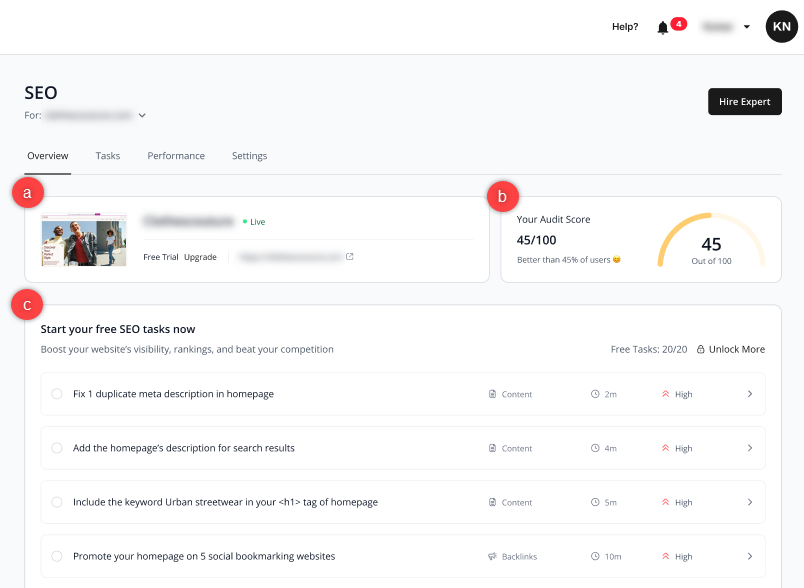Open the notifications bell icon
Image resolution: width=804 pixels, height=588 pixels.
tap(662, 27)
